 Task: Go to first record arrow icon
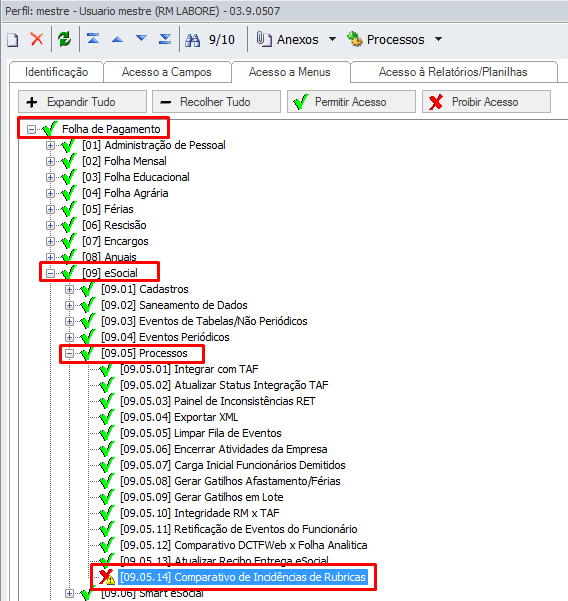point(93,39)
